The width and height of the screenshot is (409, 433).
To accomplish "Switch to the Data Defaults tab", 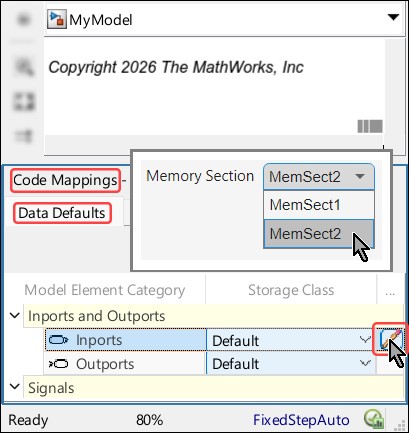I will click(x=62, y=213).
